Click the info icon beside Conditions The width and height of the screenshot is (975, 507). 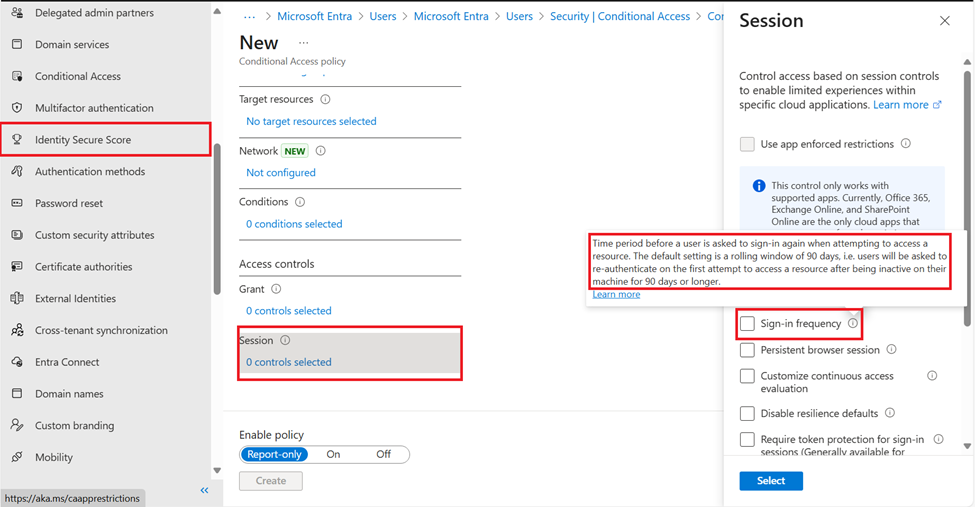[300, 202]
